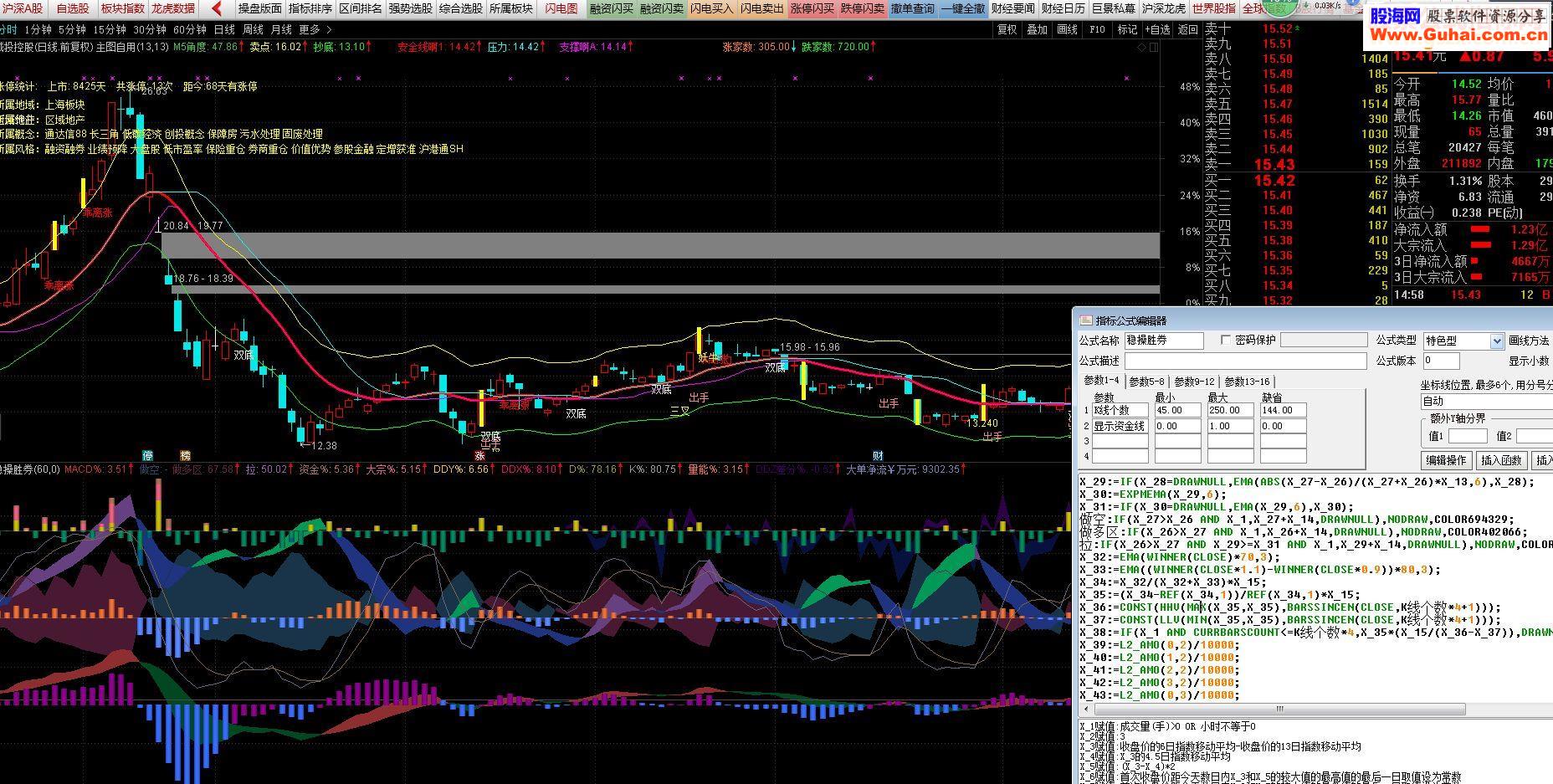Click the 标记 button

click(1127, 29)
